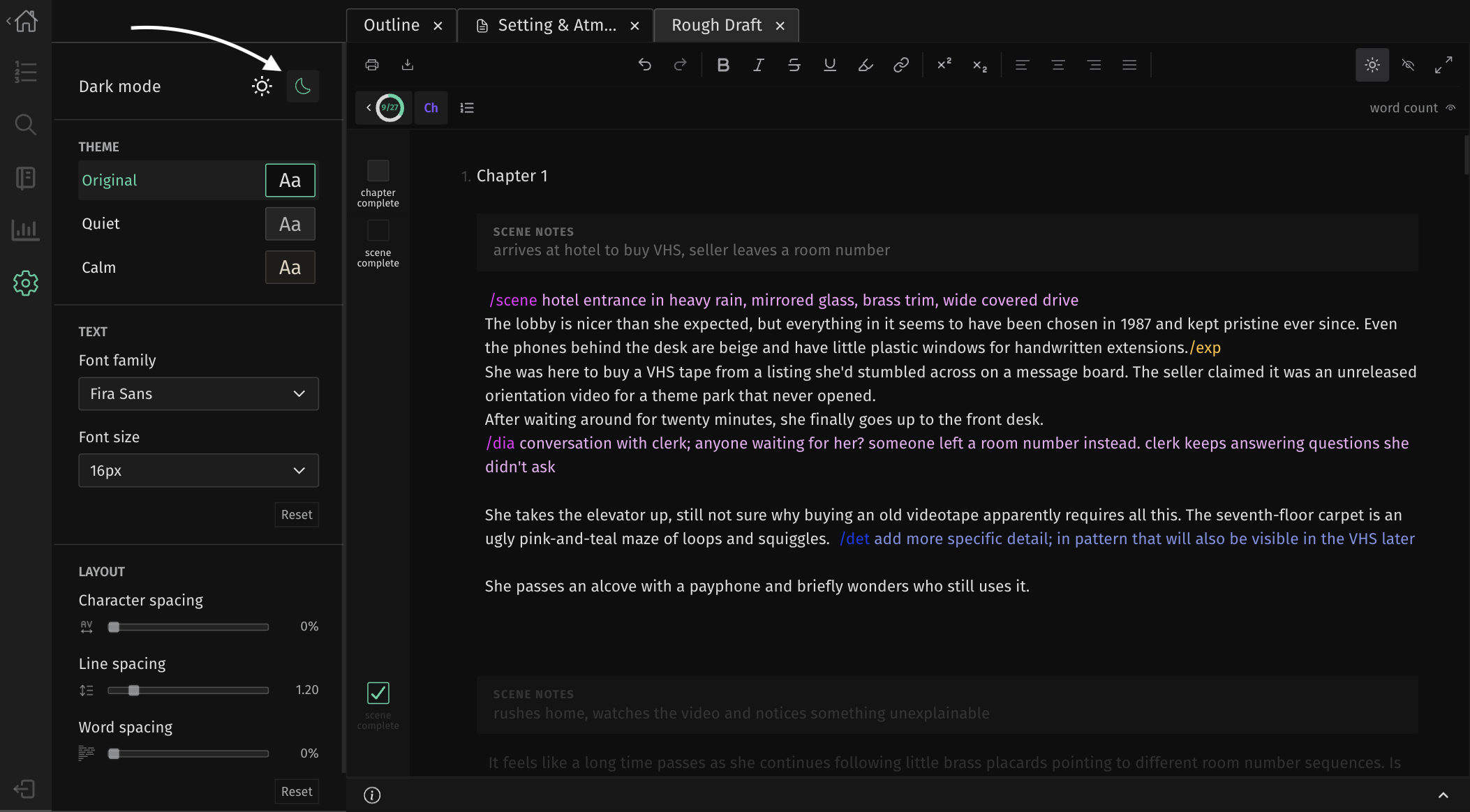Toggle the crossed-eye hide markup icon

click(1408, 65)
